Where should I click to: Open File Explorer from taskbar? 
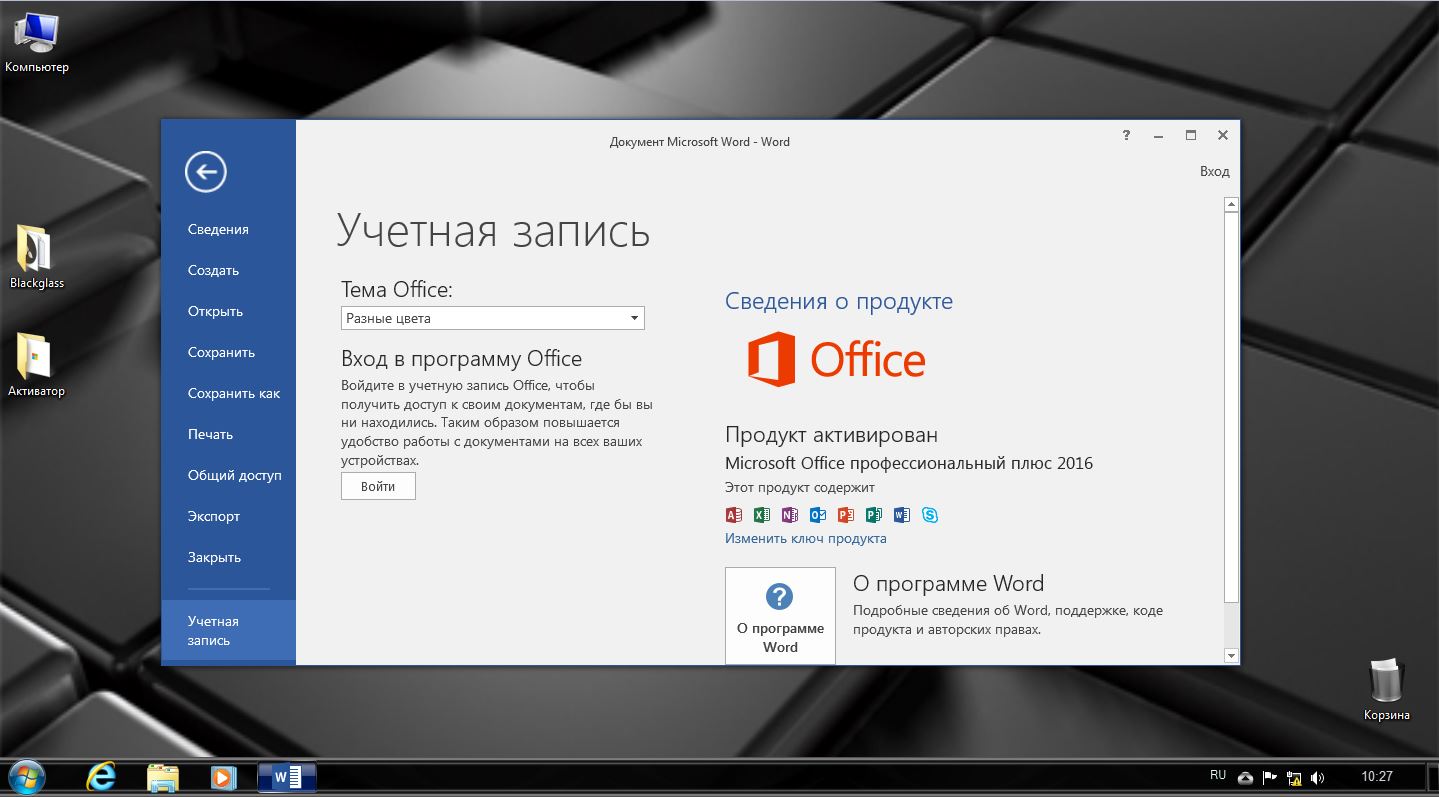coord(163,777)
